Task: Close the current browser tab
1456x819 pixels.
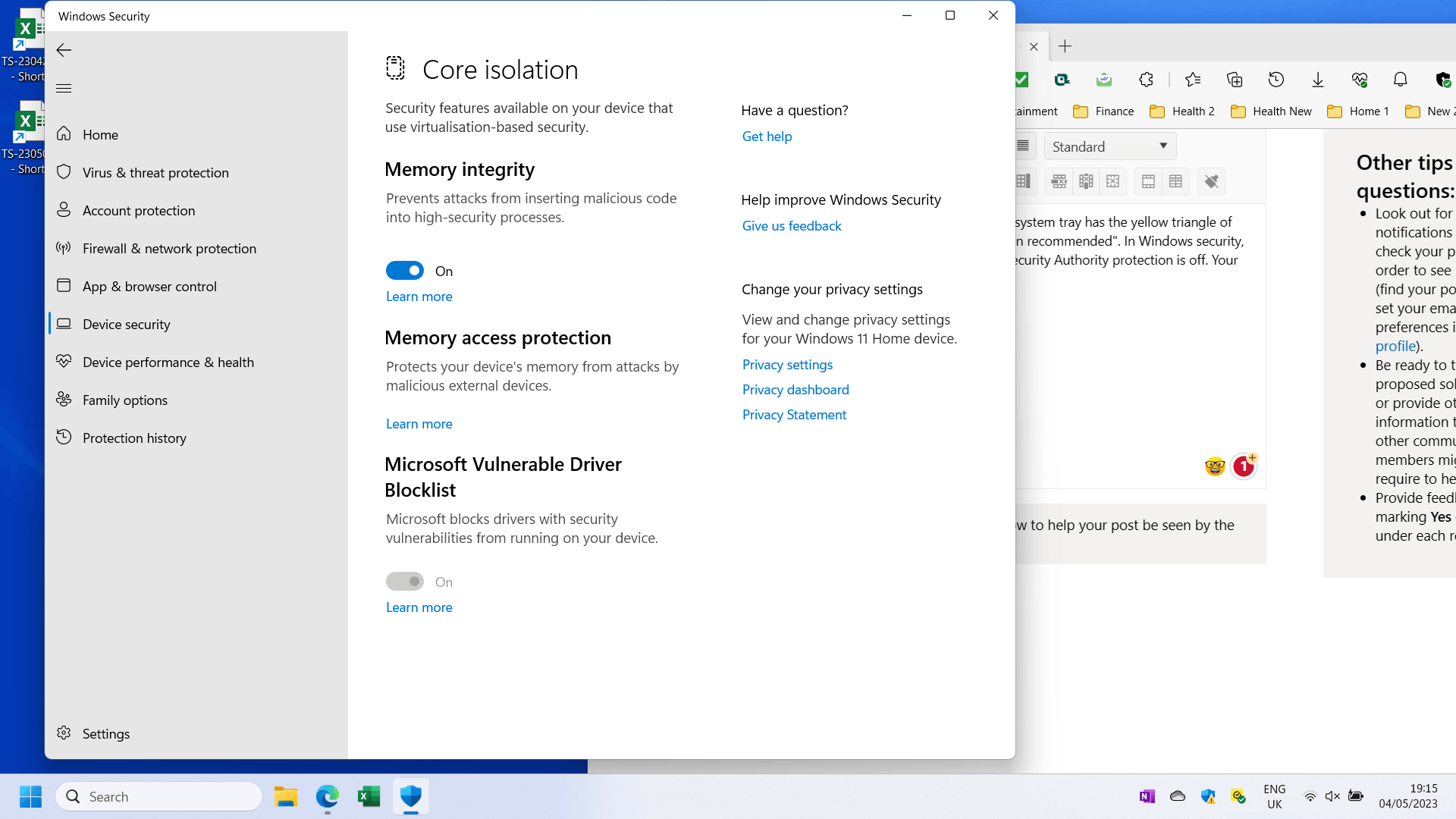Action: pyautogui.click(x=1034, y=46)
